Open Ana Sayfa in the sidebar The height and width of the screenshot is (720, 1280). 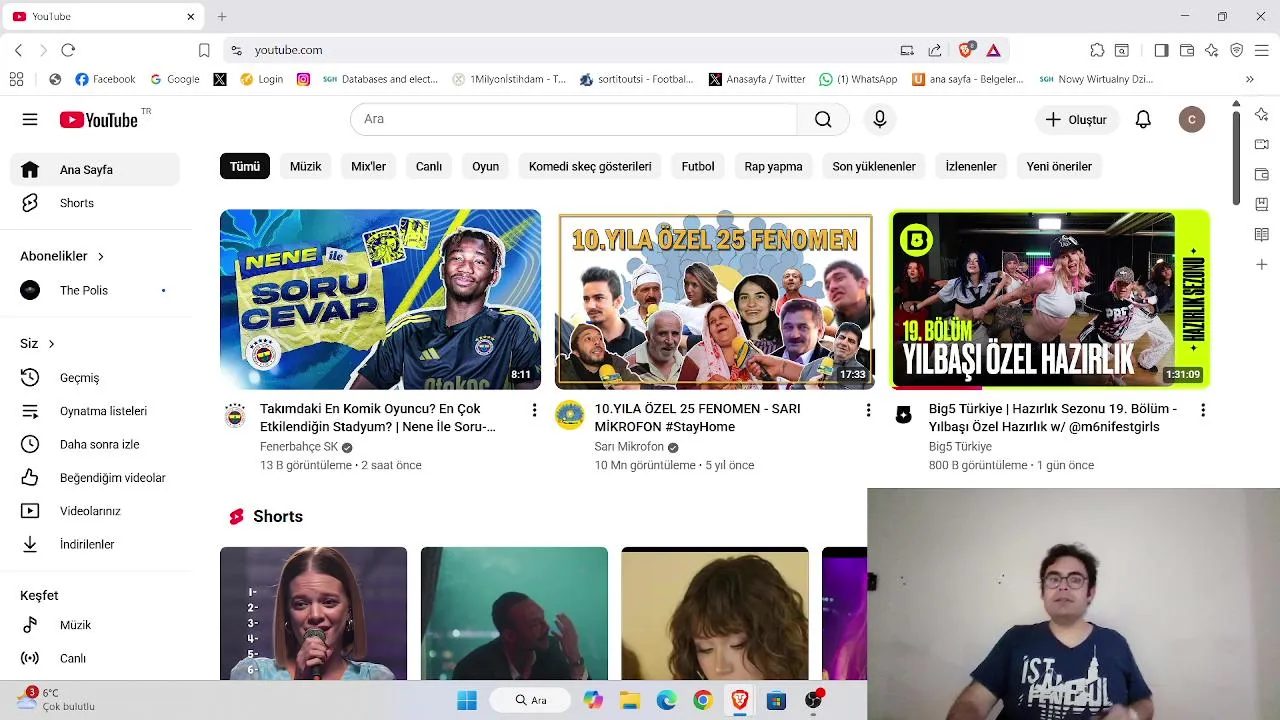95,170
